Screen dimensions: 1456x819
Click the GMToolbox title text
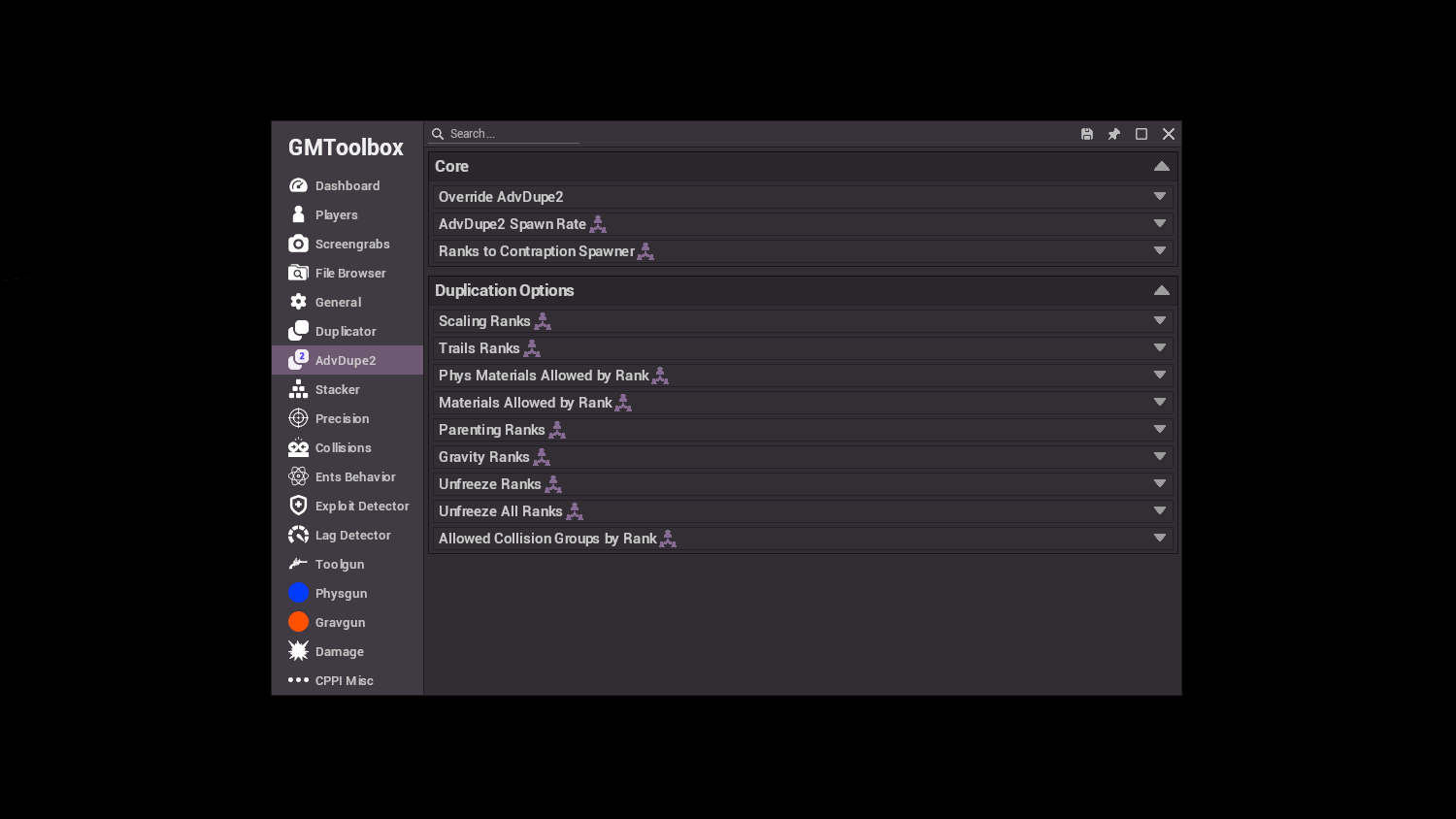coord(346,147)
